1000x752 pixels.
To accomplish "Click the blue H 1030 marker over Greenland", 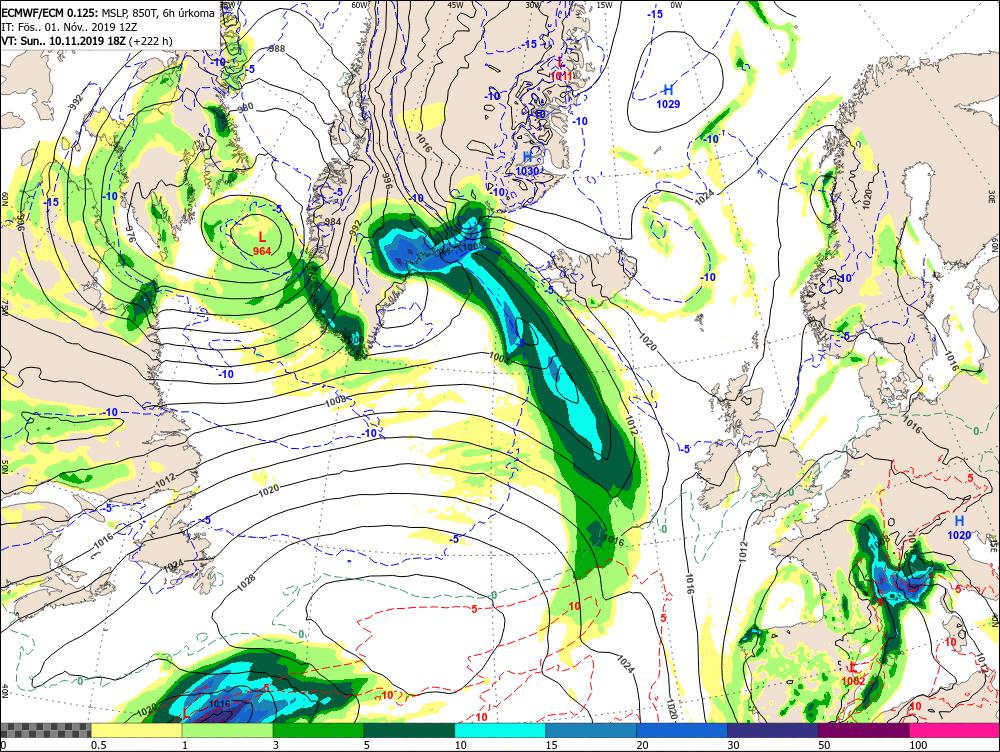I will click(x=527, y=163).
